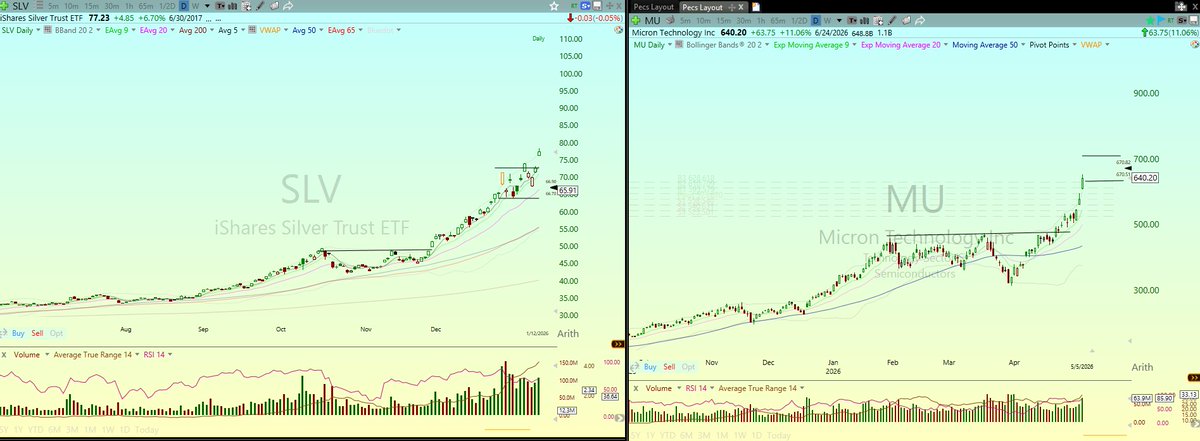
Task: Click the Buy button in SLV chart
Action: pos(18,333)
